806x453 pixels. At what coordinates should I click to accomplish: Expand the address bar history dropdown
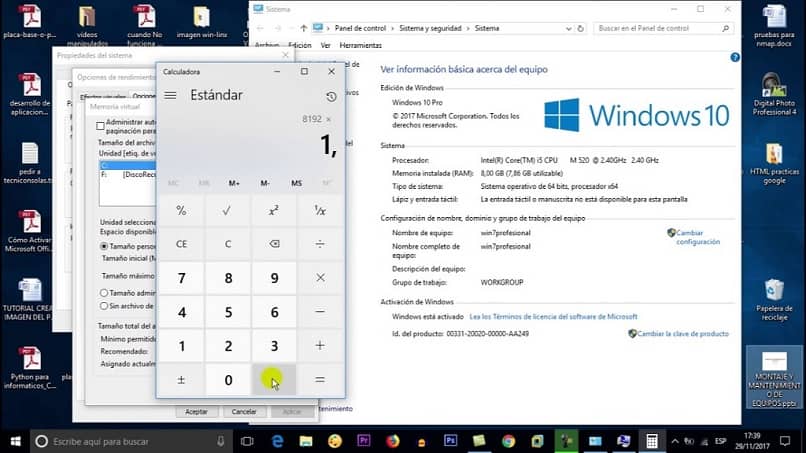(x=569, y=28)
